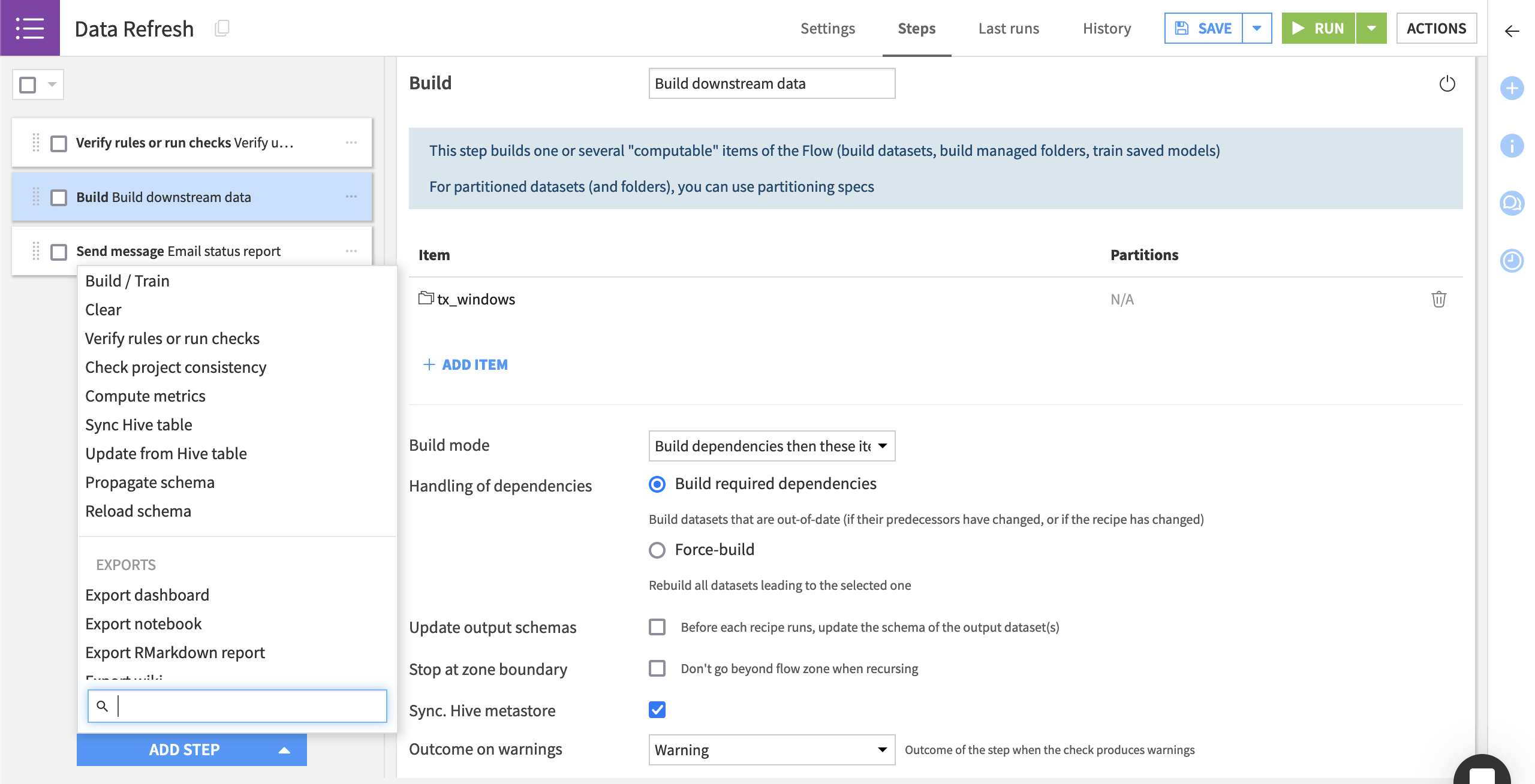
Task: Check the Send message step checkbox
Action: click(x=59, y=252)
